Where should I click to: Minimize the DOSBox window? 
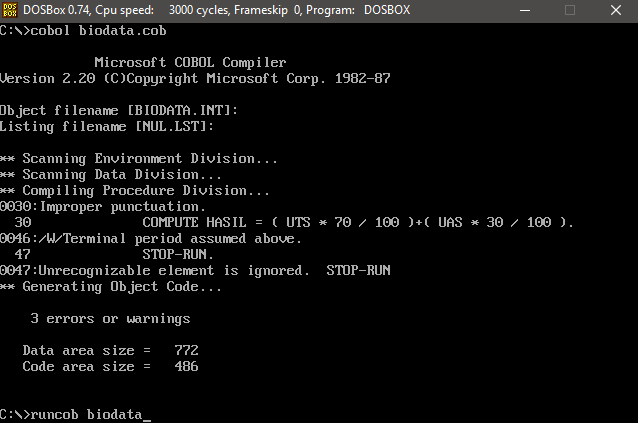(525, 10)
